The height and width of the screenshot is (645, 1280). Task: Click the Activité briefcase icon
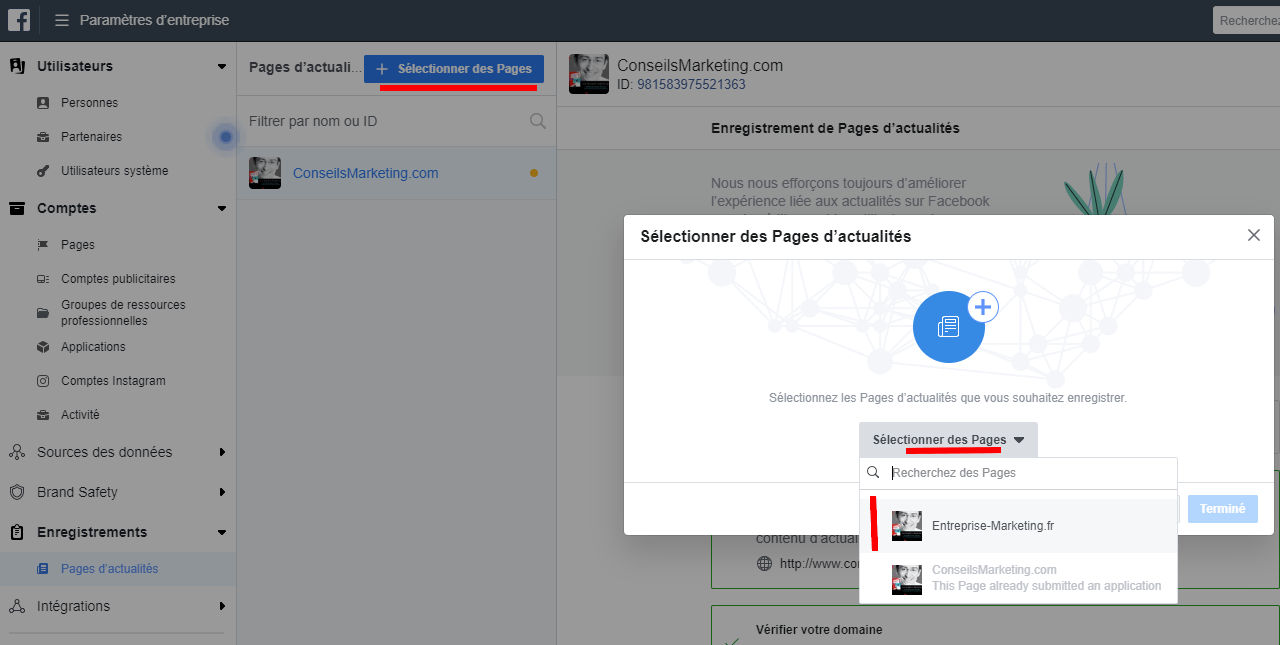point(43,415)
